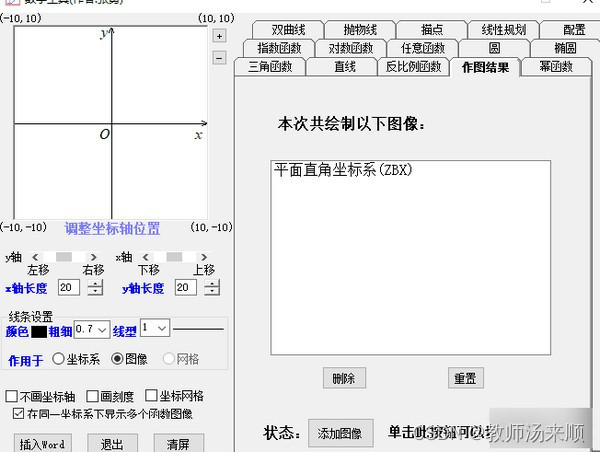Screen dimensions: 600x452
Task: Adjust x轴长度 with its stepper arrows
Action: click(x=95, y=287)
